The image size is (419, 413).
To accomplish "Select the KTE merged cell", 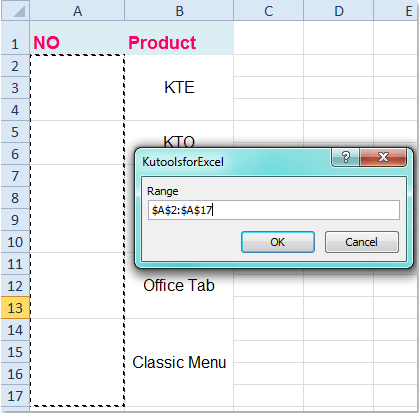I will coord(179,88).
